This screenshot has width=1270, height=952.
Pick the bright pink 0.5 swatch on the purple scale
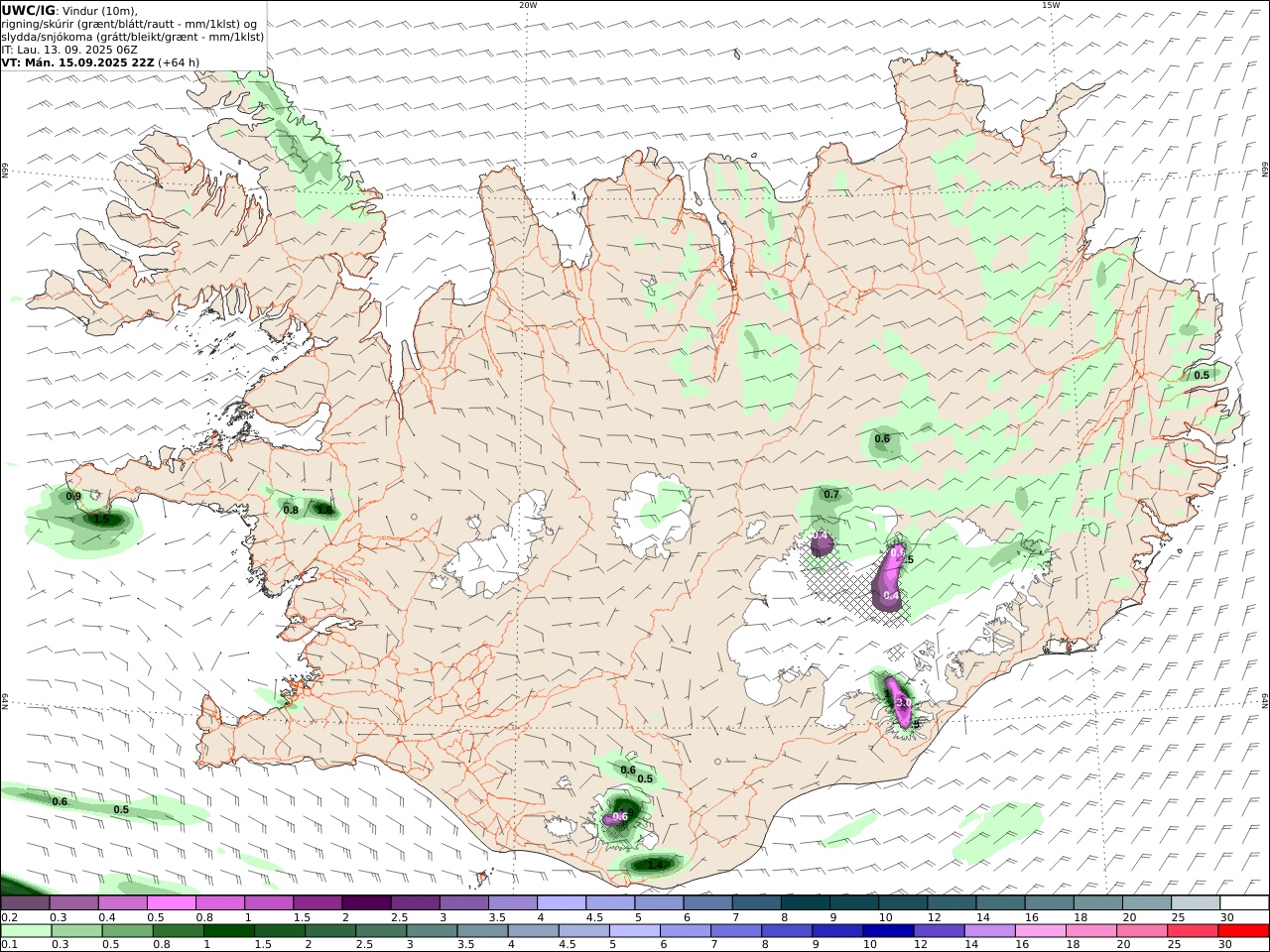(x=171, y=902)
